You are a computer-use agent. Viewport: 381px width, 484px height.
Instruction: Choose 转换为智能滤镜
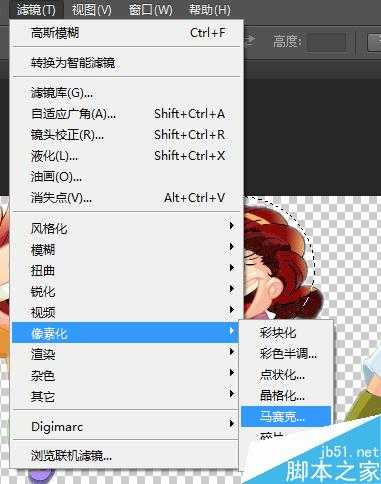(x=126, y=63)
